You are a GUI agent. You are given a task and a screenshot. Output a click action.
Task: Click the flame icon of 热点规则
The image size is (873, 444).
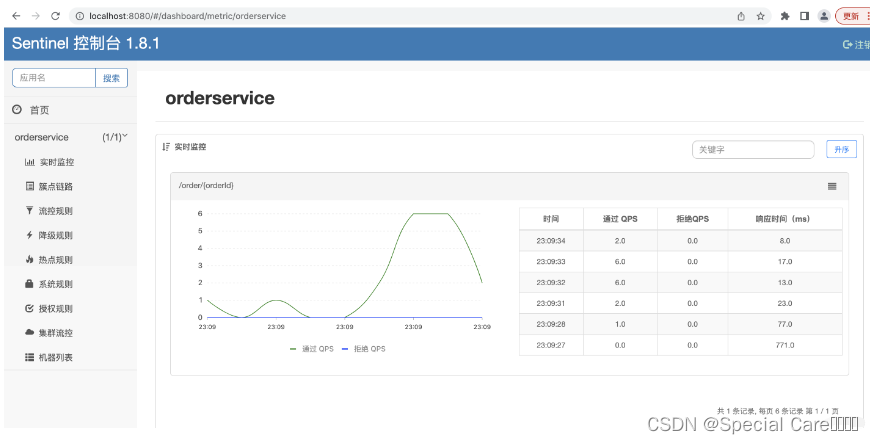[x=30, y=259]
